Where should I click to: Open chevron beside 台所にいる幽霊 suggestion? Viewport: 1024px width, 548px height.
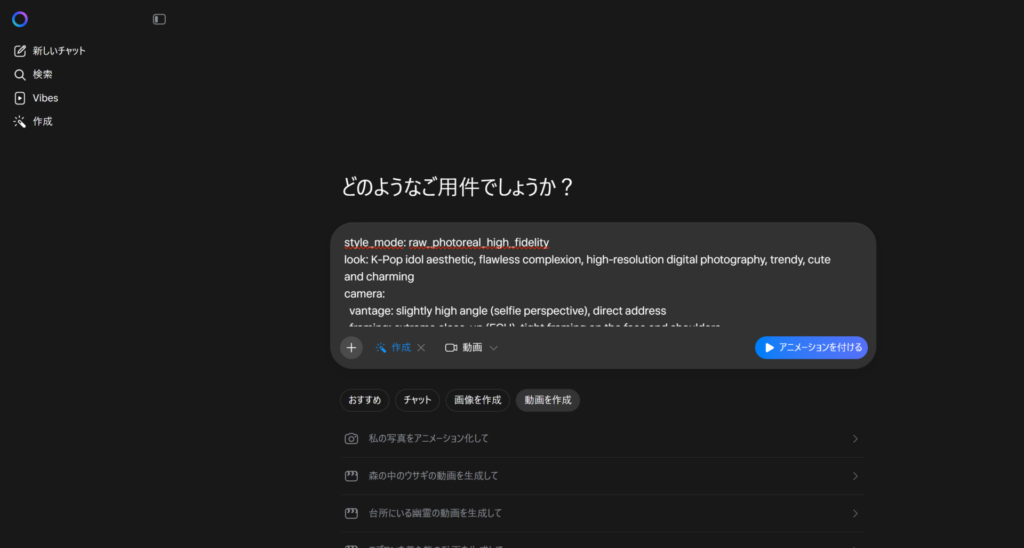coord(855,513)
